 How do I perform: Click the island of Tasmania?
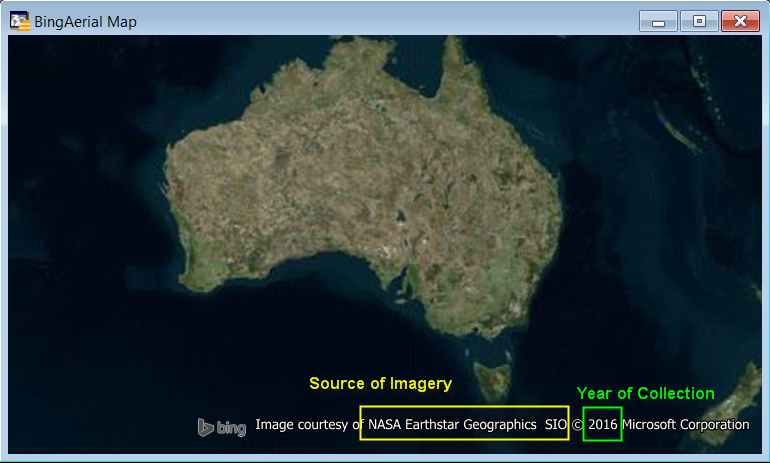[492, 379]
